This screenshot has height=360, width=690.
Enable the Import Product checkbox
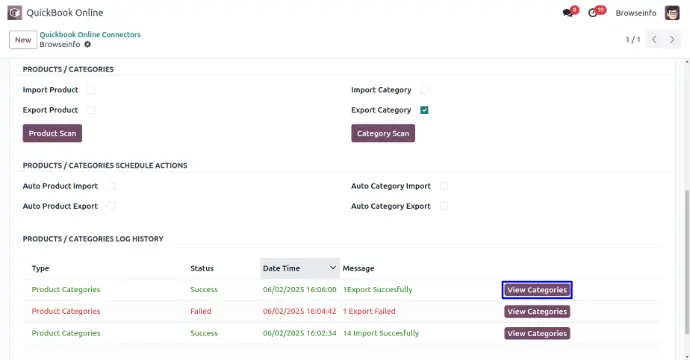point(91,90)
